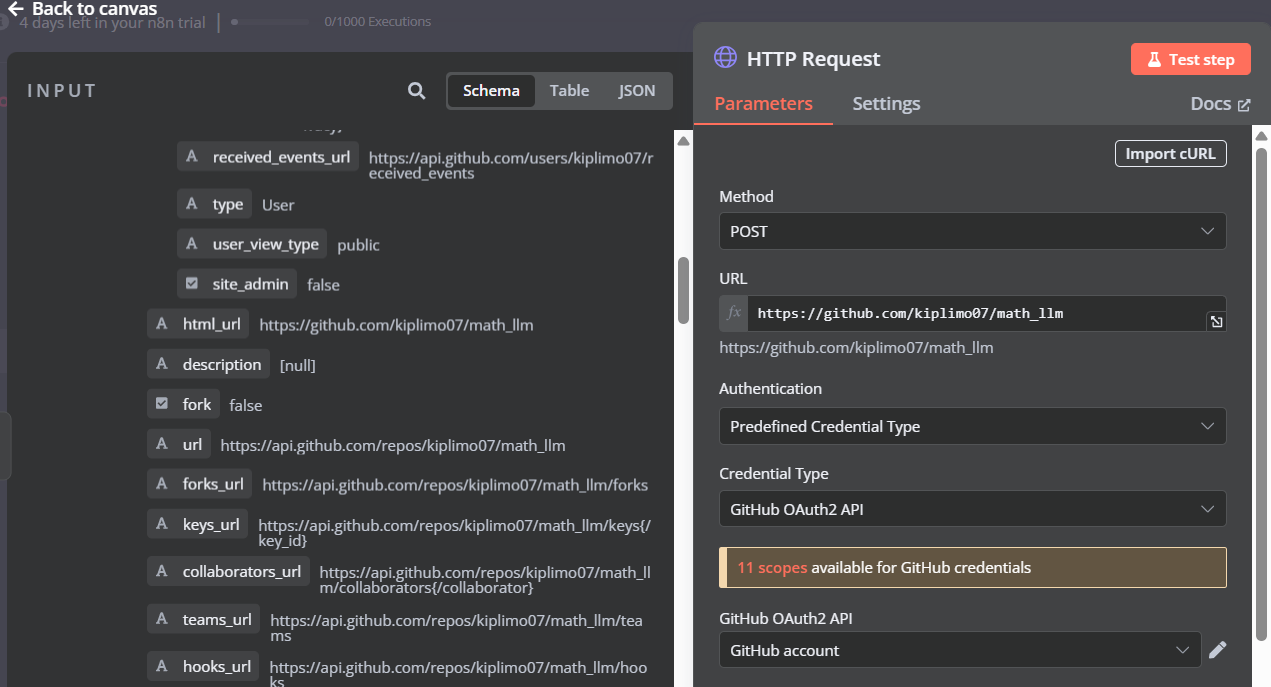Open the Method dropdown showing POST
Screen dimensions: 1271x687
coord(971,231)
